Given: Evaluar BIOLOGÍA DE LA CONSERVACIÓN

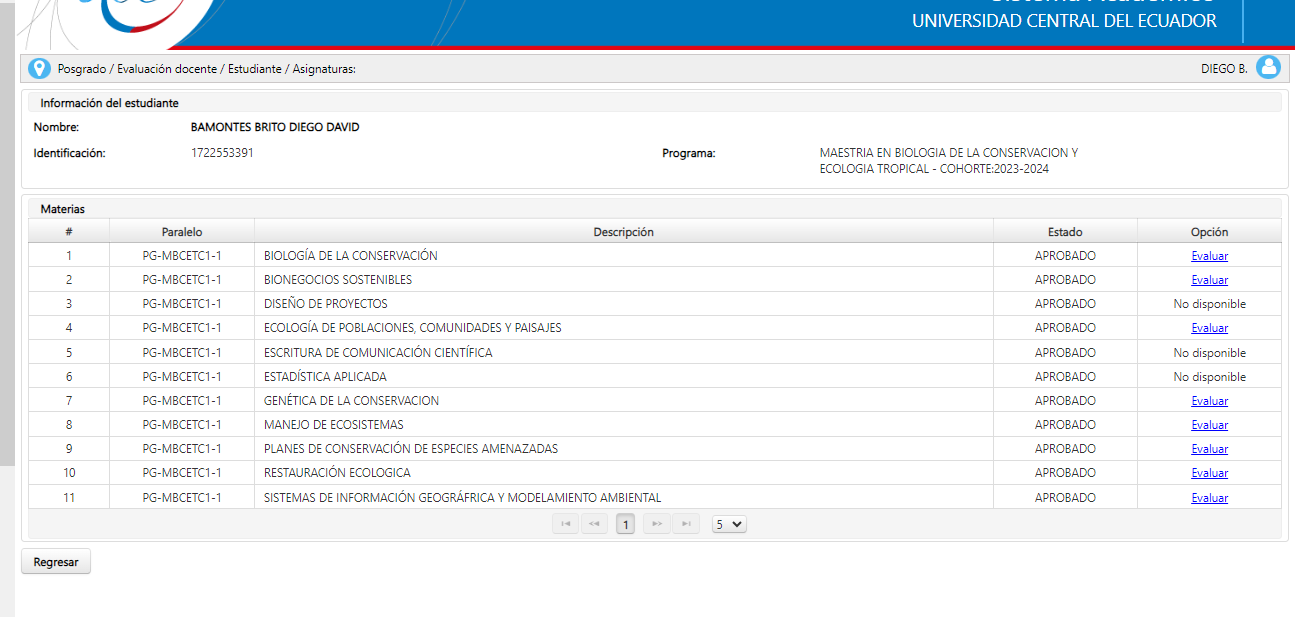Looking at the screenshot, I should (1209, 256).
